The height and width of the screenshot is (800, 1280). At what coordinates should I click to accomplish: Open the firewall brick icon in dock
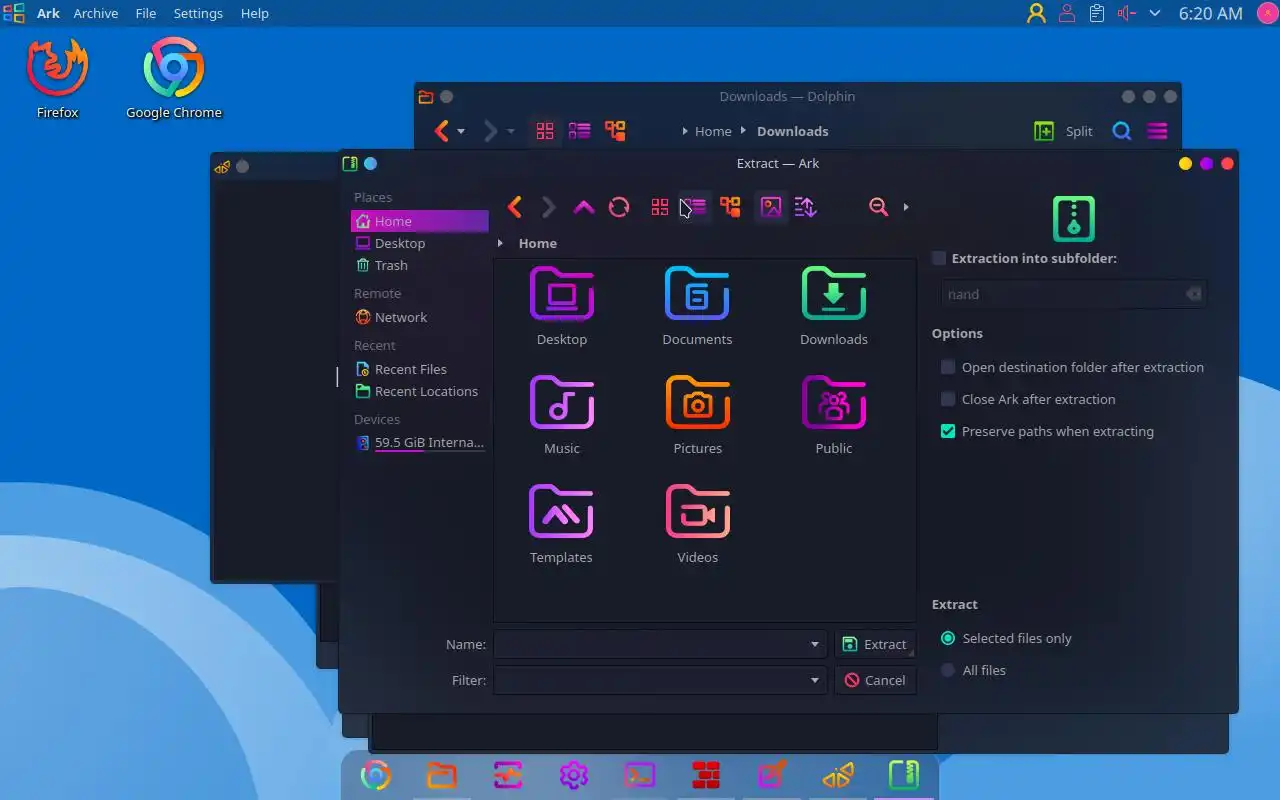pyautogui.click(x=706, y=775)
